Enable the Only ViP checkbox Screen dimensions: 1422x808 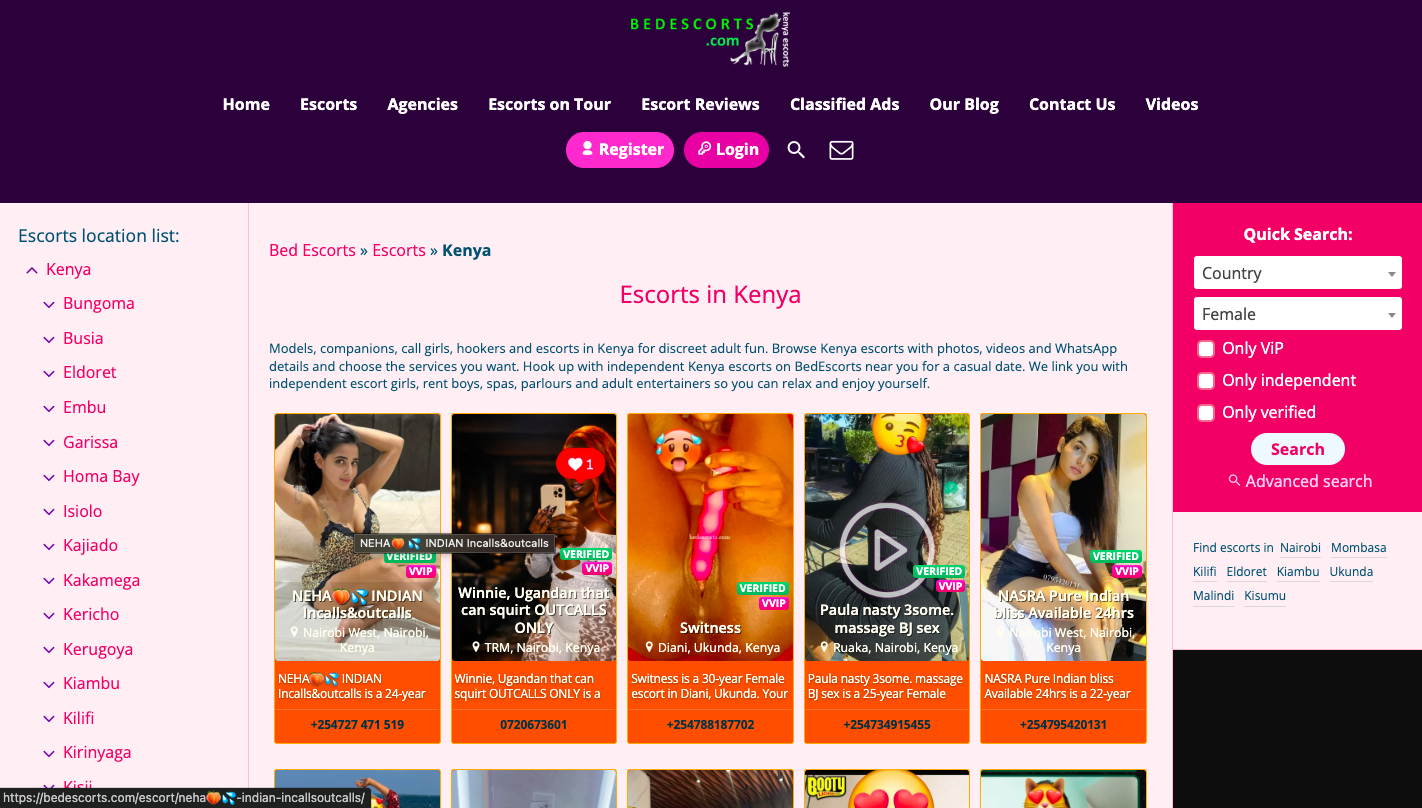pyautogui.click(x=1206, y=349)
